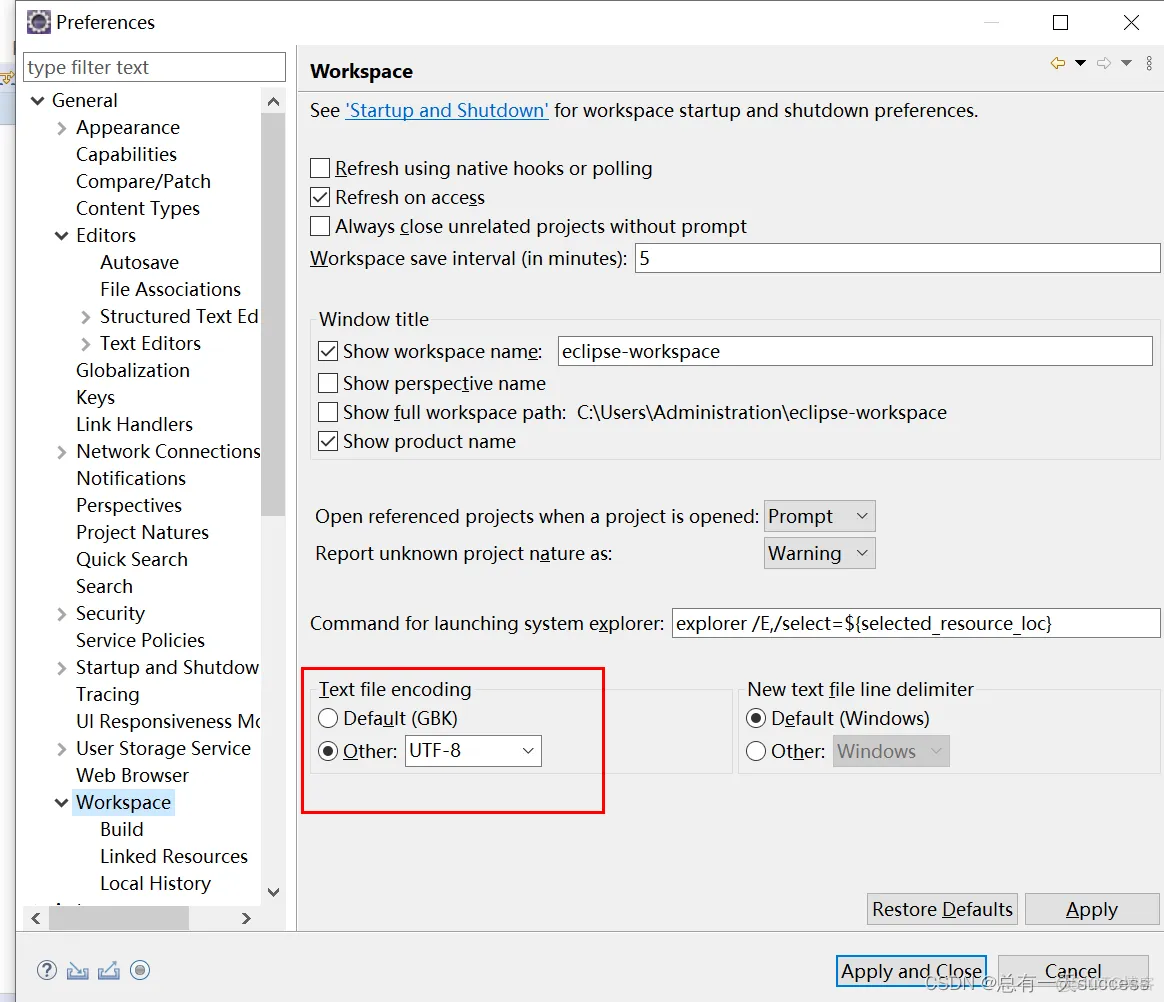Open the Build page under Workspace
Screen dimensions: 1164x1002
coord(122,829)
